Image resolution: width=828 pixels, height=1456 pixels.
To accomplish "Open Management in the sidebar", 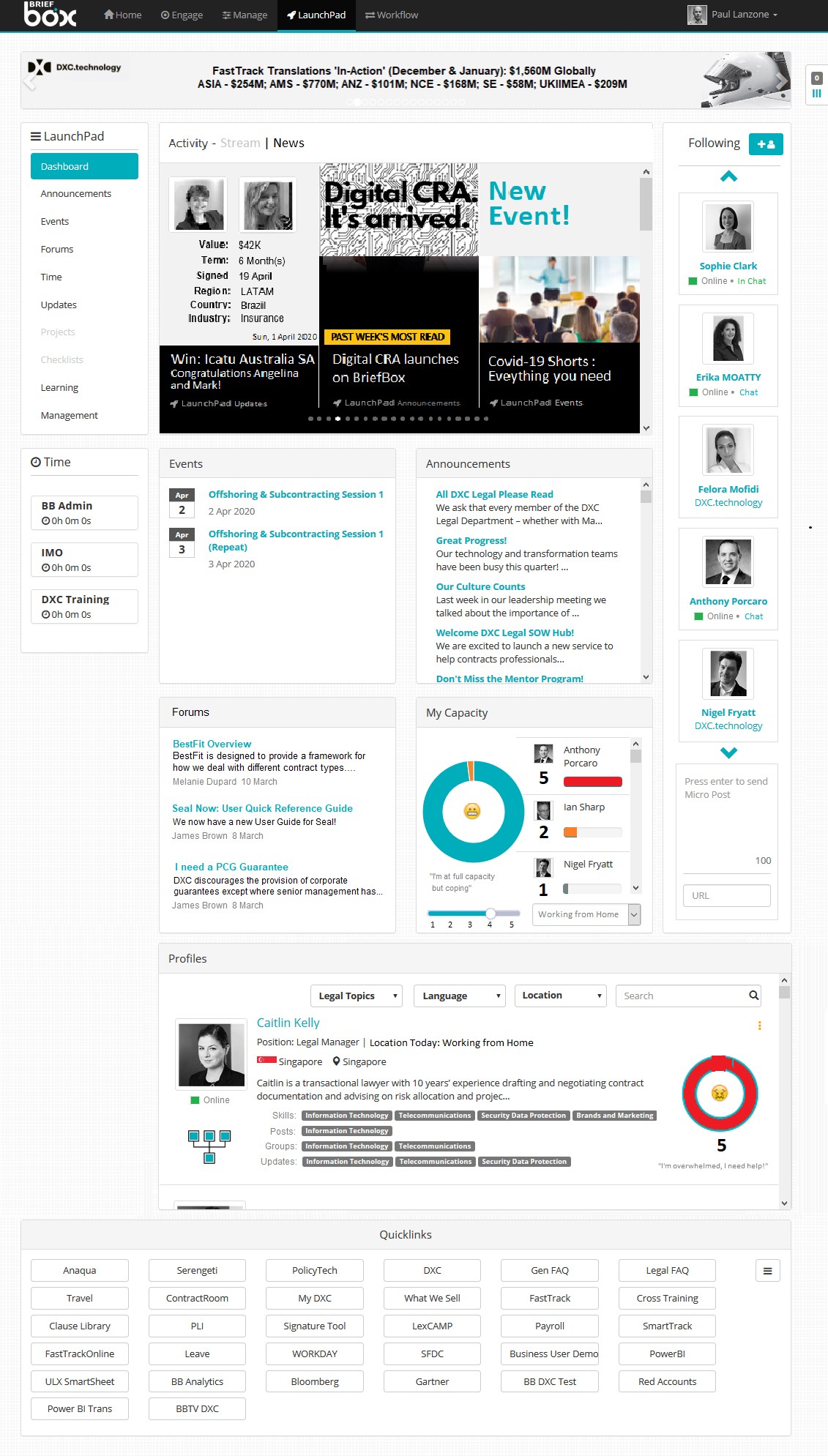I will point(69,416).
